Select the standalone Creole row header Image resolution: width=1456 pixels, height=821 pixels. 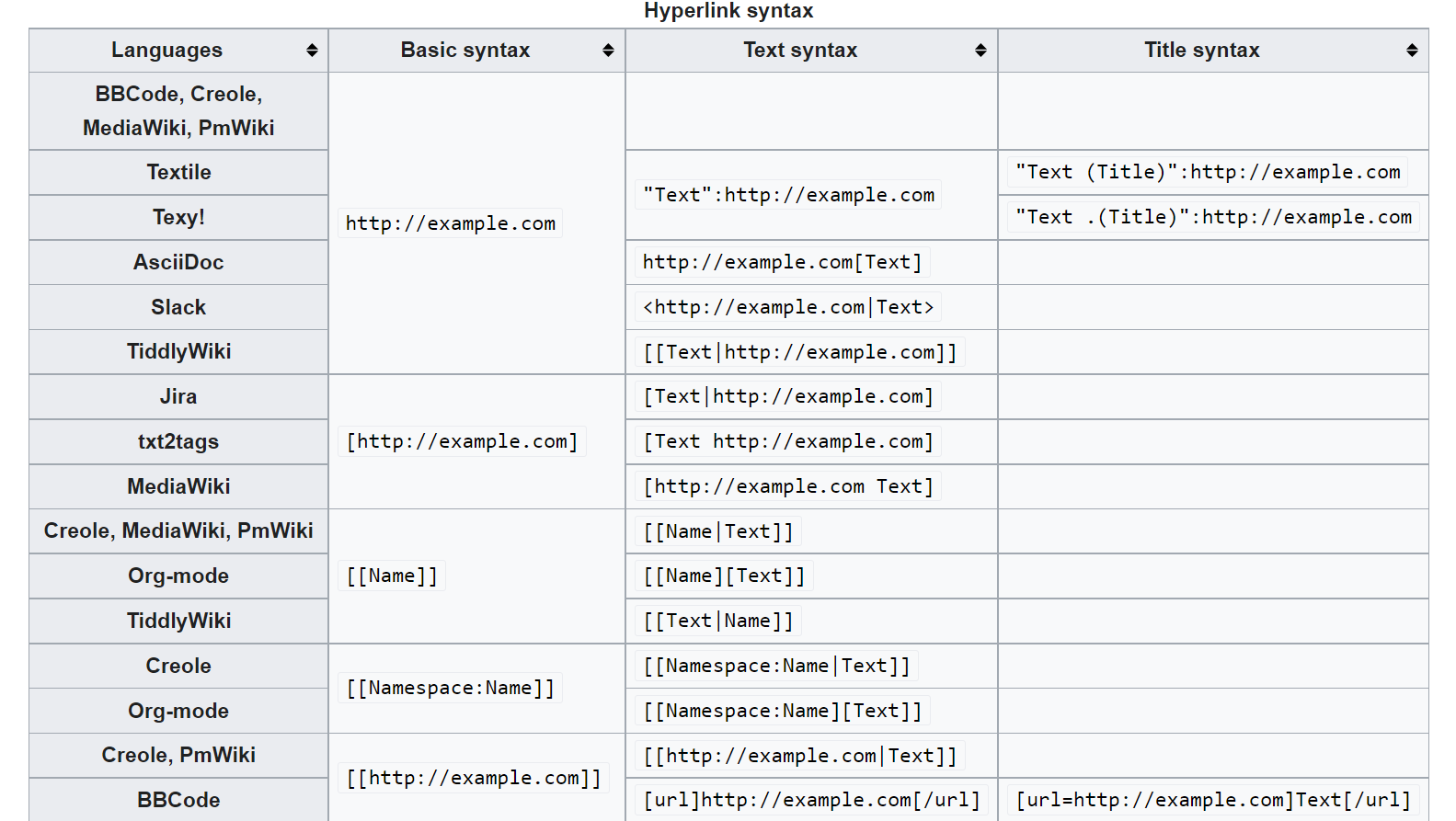click(x=178, y=666)
